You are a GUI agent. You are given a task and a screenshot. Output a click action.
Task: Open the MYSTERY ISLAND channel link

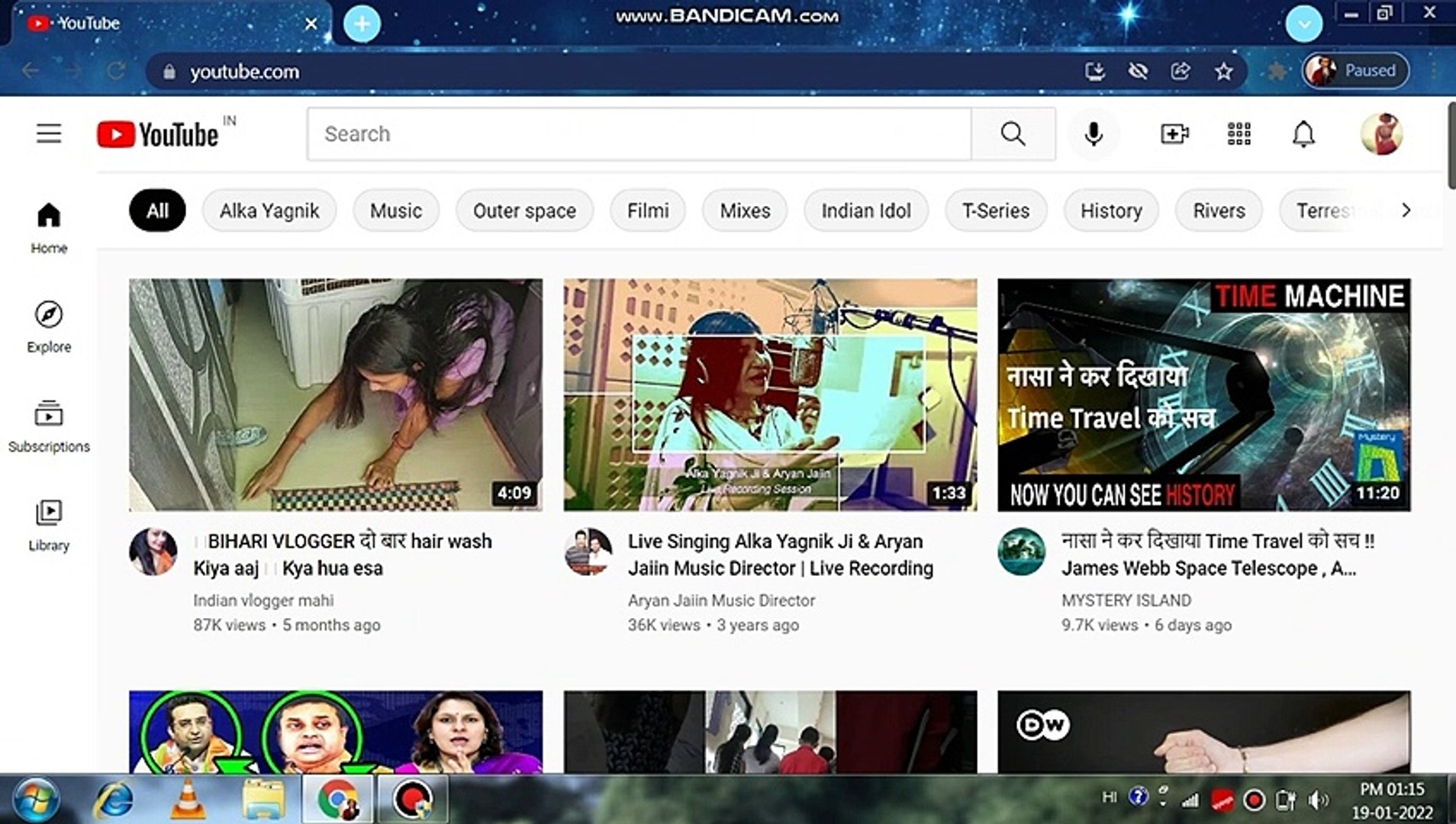click(x=1126, y=600)
